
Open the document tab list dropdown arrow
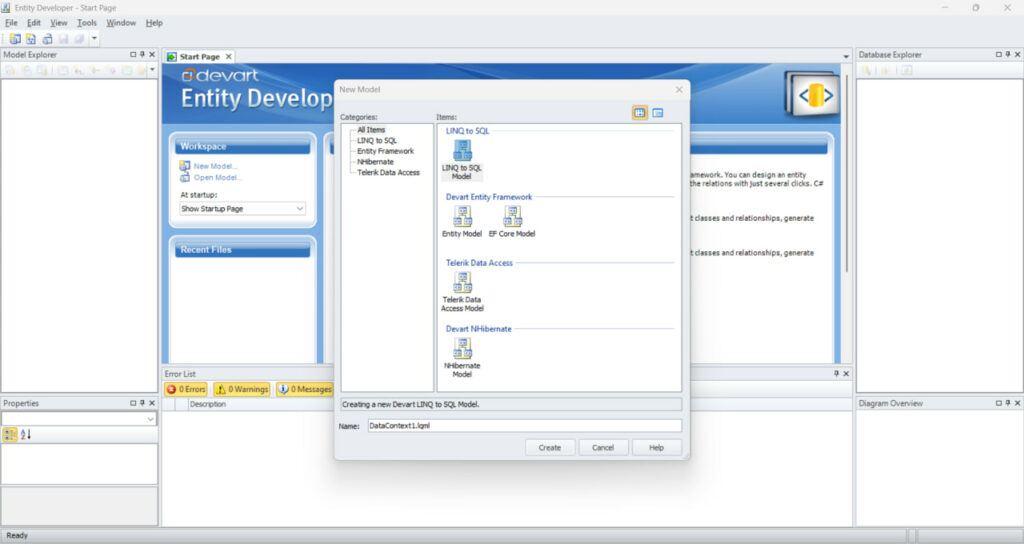(846, 57)
